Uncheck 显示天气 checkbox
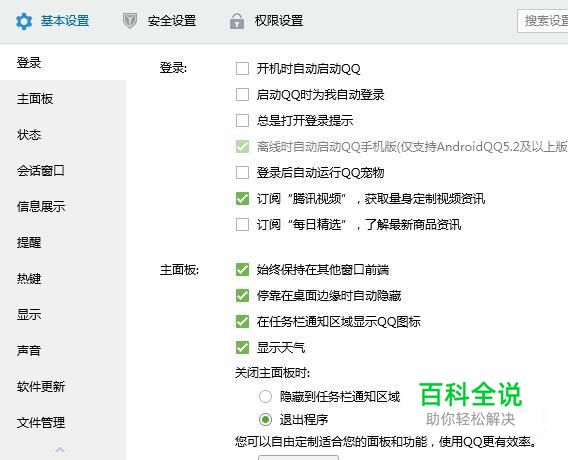 pyautogui.click(x=242, y=348)
